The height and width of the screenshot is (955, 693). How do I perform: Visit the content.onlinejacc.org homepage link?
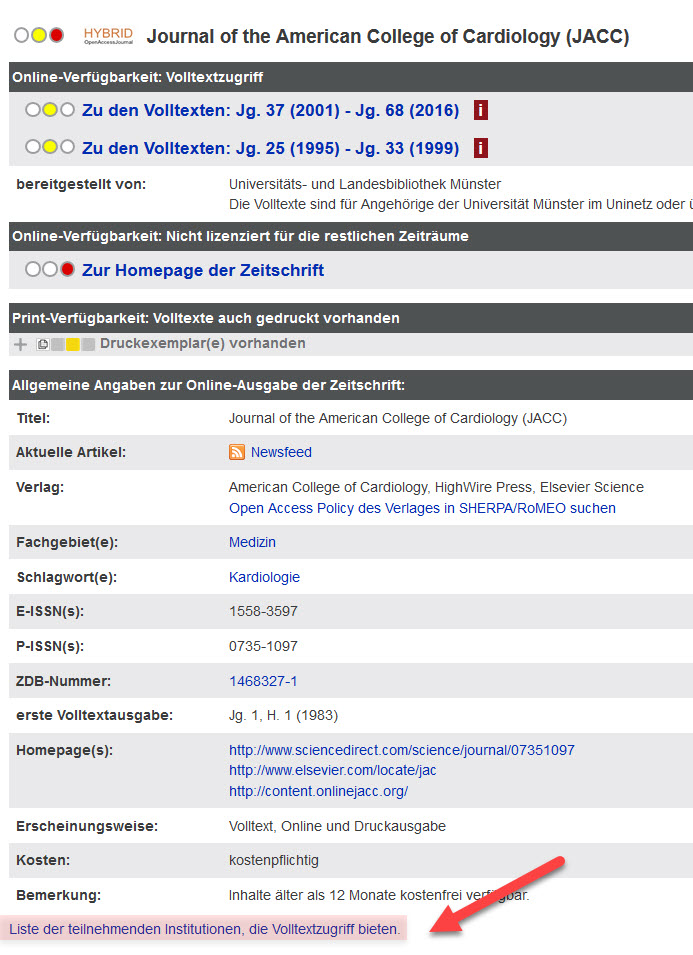[318, 791]
